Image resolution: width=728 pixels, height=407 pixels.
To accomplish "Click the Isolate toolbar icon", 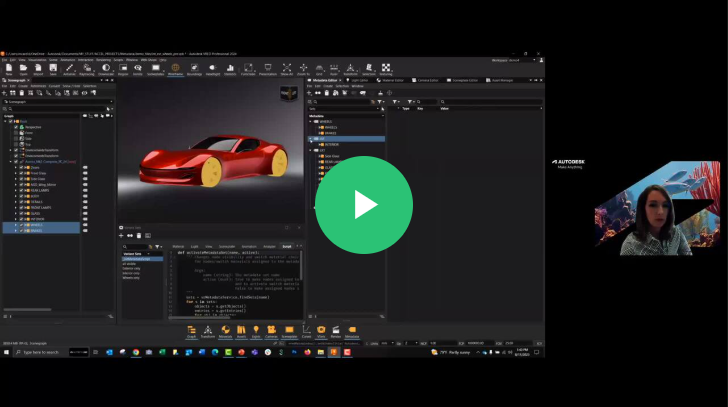I will [x=138, y=70].
